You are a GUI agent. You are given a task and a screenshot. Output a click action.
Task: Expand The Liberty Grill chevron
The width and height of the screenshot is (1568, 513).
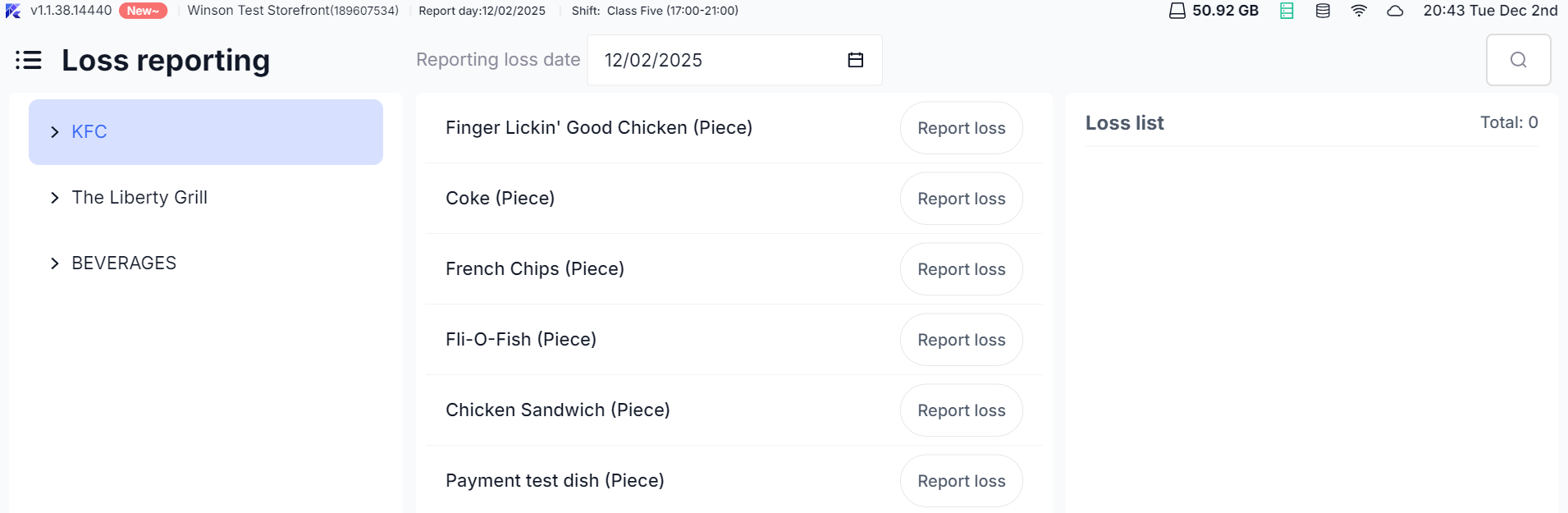(x=55, y=198)
